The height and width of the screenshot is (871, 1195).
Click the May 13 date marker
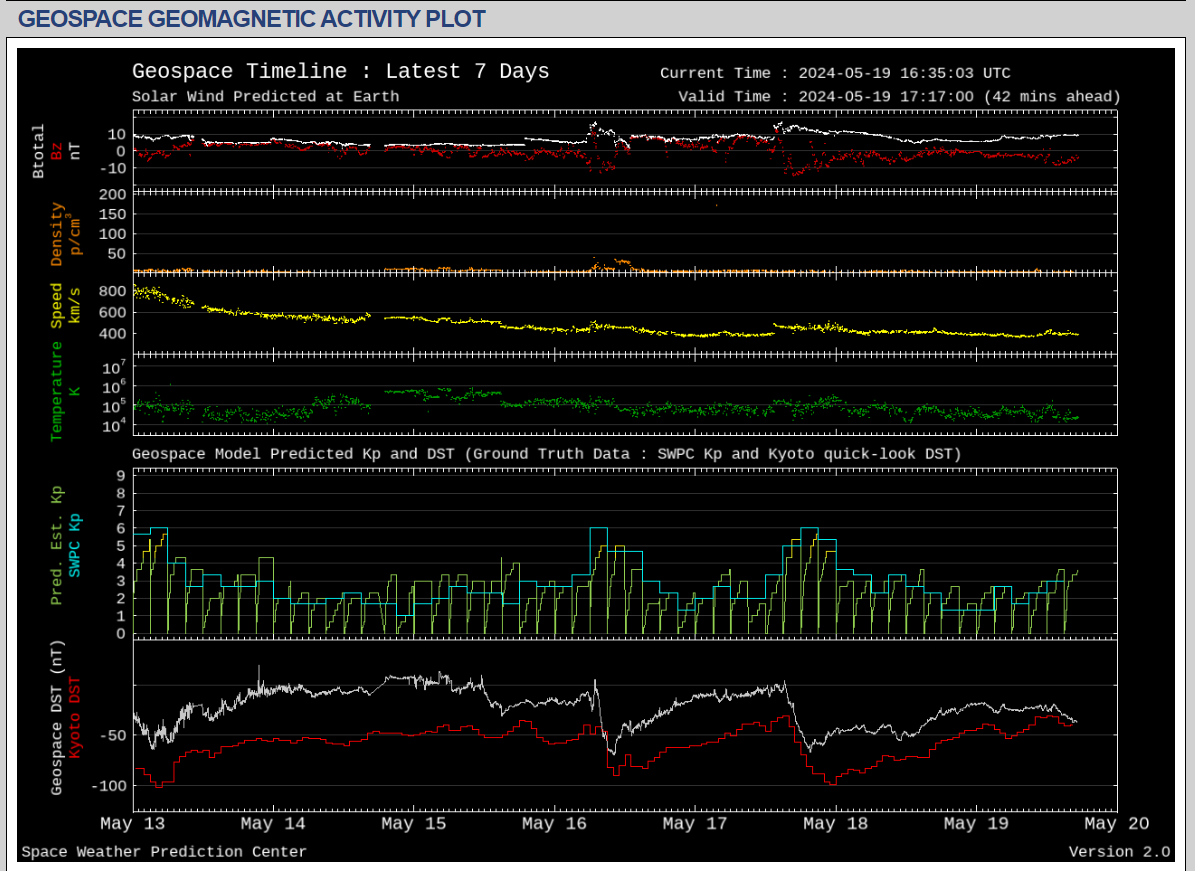[x=133, y=824]
